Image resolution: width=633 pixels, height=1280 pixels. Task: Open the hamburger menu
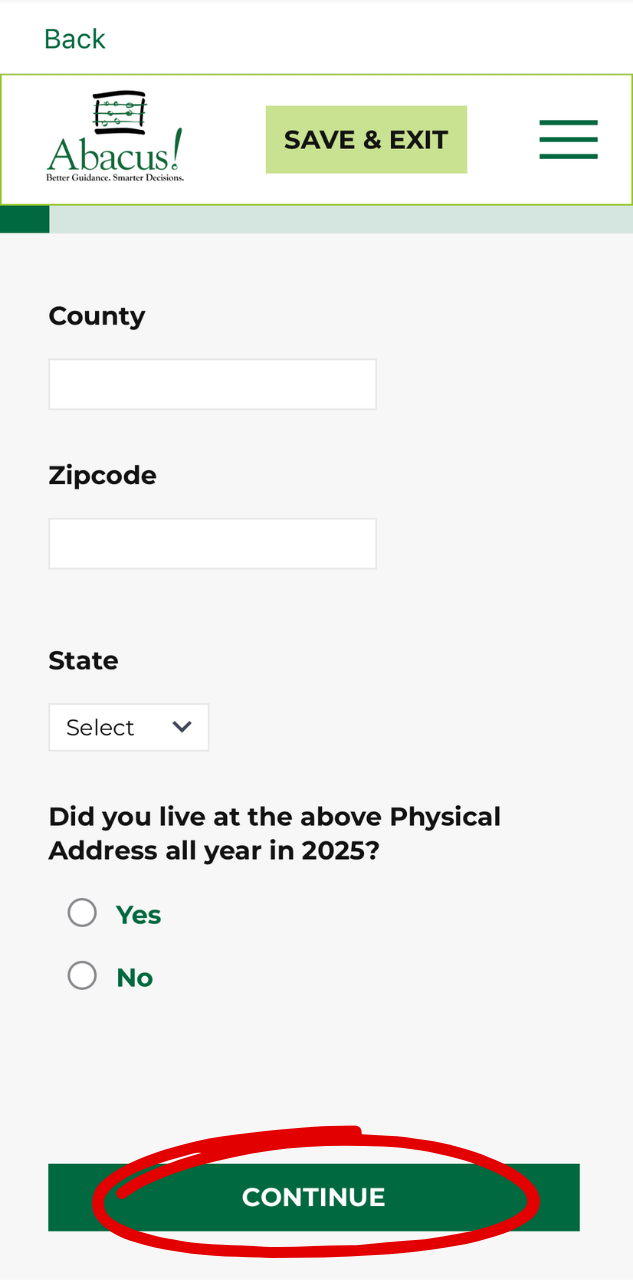(x=568, y=140)
